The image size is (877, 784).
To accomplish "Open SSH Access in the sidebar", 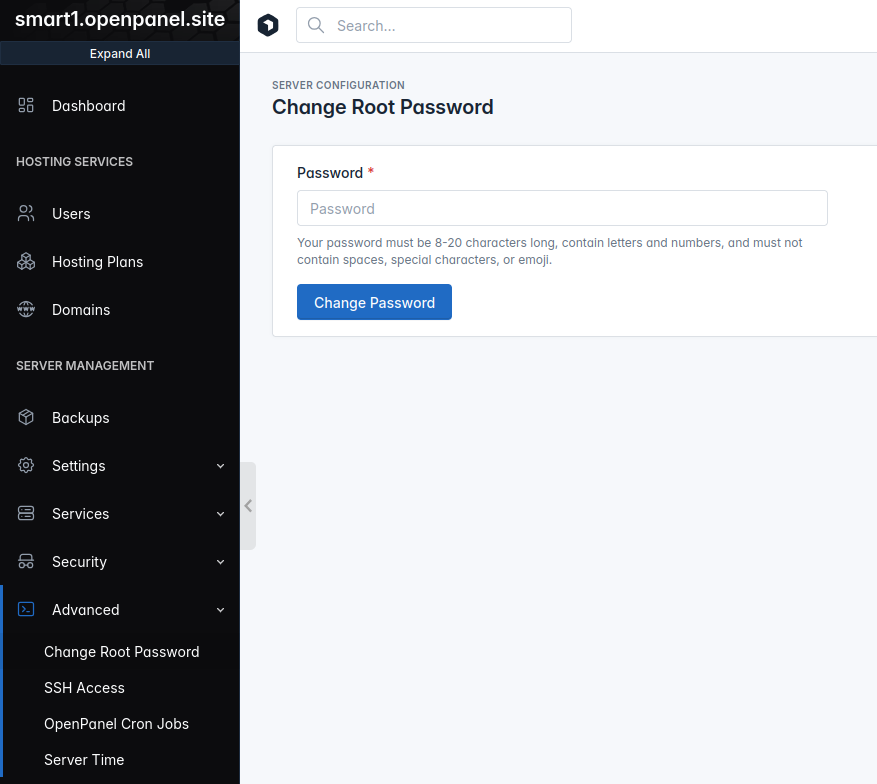I will click(x=84, y=688).
